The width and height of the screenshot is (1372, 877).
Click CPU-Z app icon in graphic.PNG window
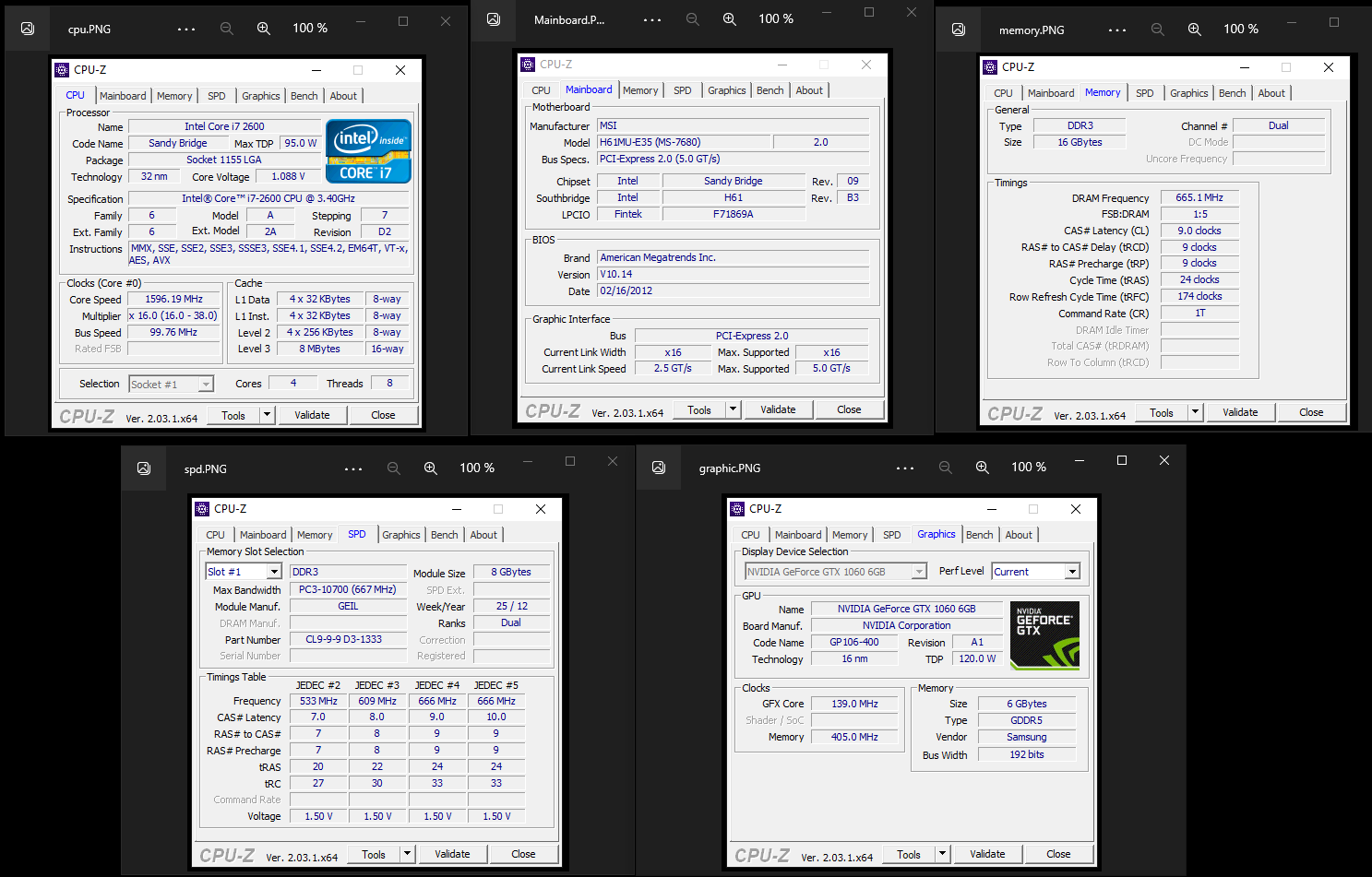pyautogui.click(x=737, y=509)
